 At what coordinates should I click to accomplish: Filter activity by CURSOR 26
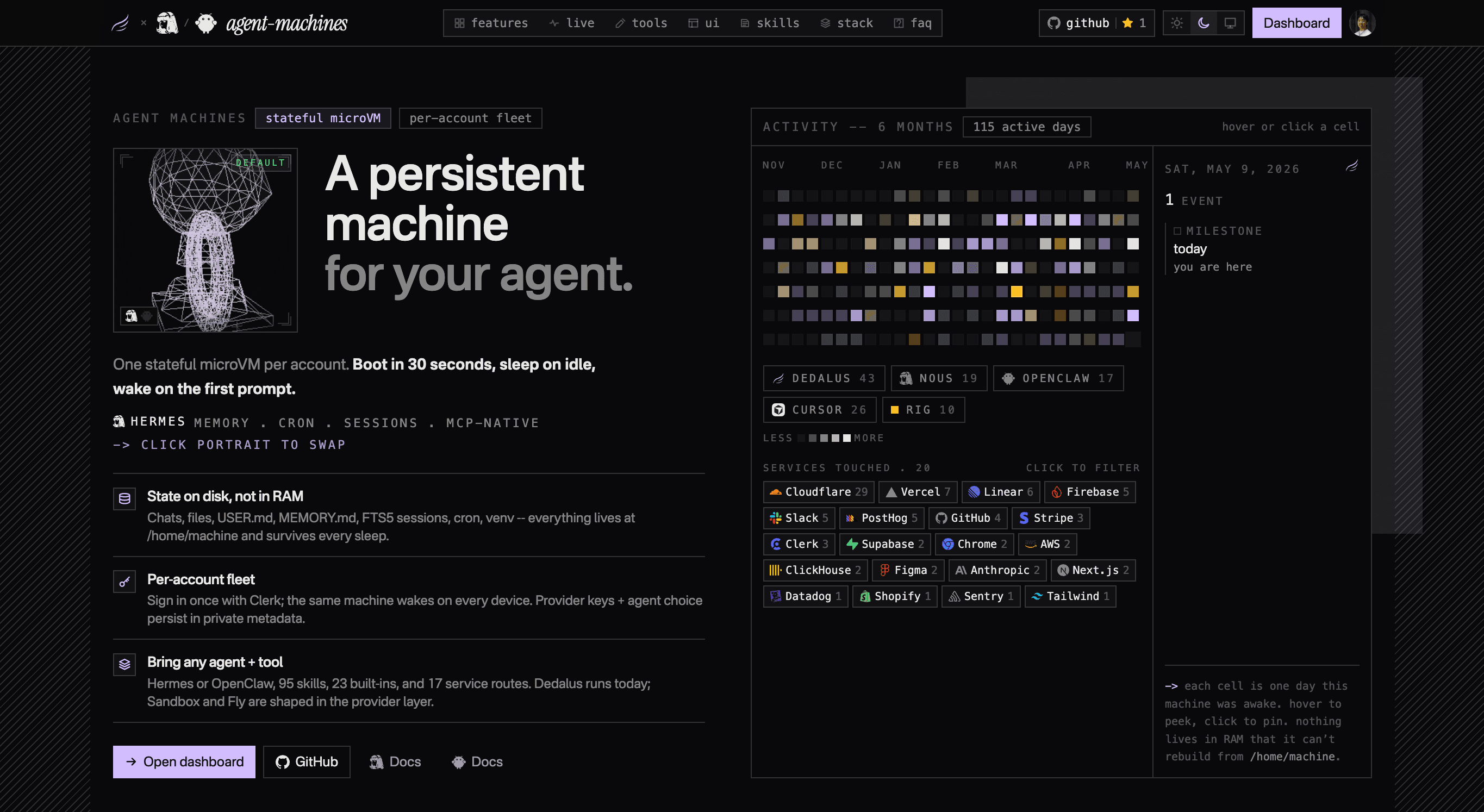(820, 410)
